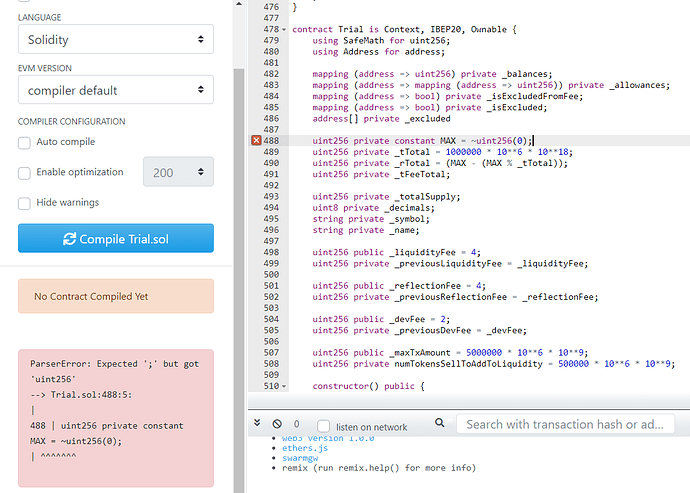Fold the contract Trial block at line 478
The image size is (690, 493).
284,29
